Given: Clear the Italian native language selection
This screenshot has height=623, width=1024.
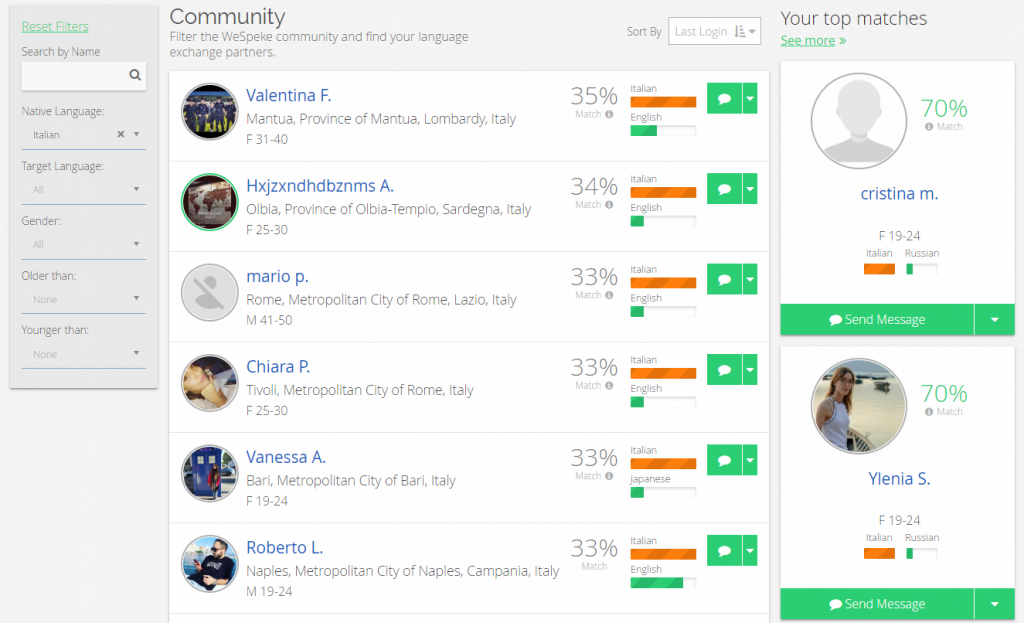Looking at the screenshot, I should click(x=120, y=134).
